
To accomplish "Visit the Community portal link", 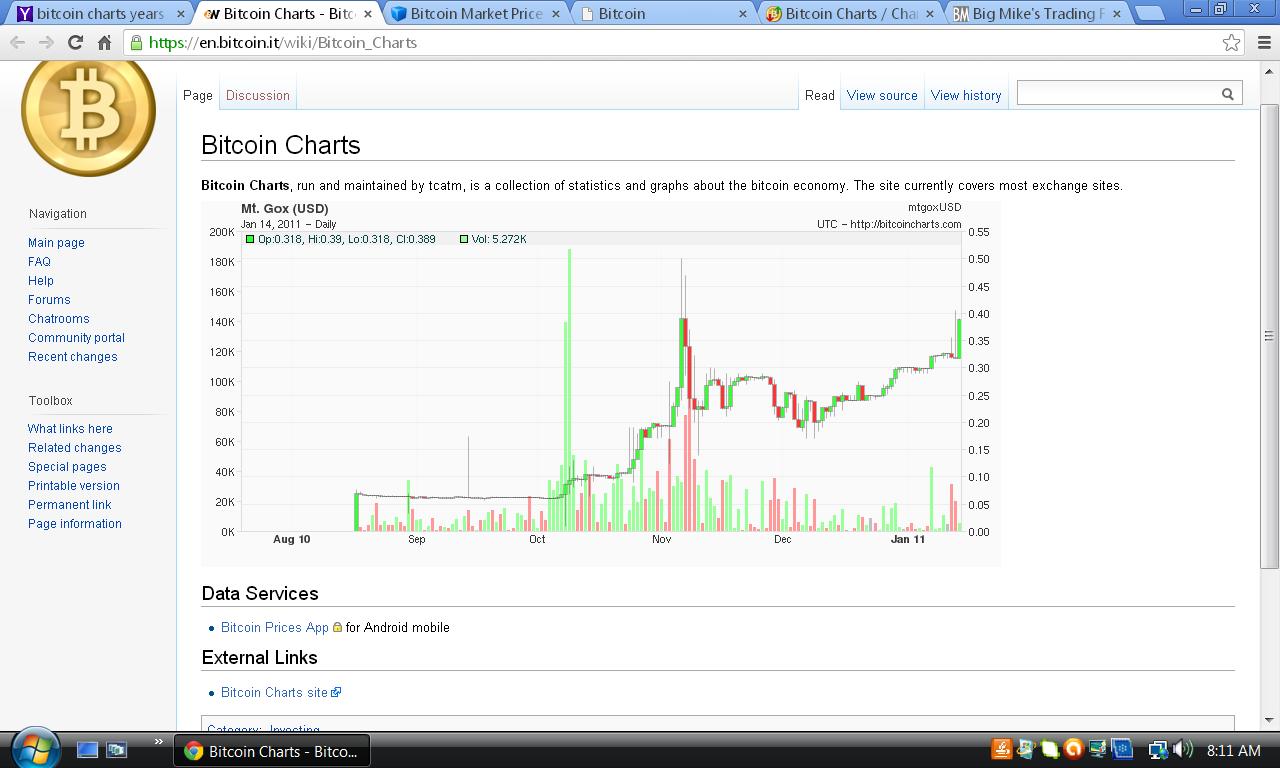I will (x=76, y=338).
